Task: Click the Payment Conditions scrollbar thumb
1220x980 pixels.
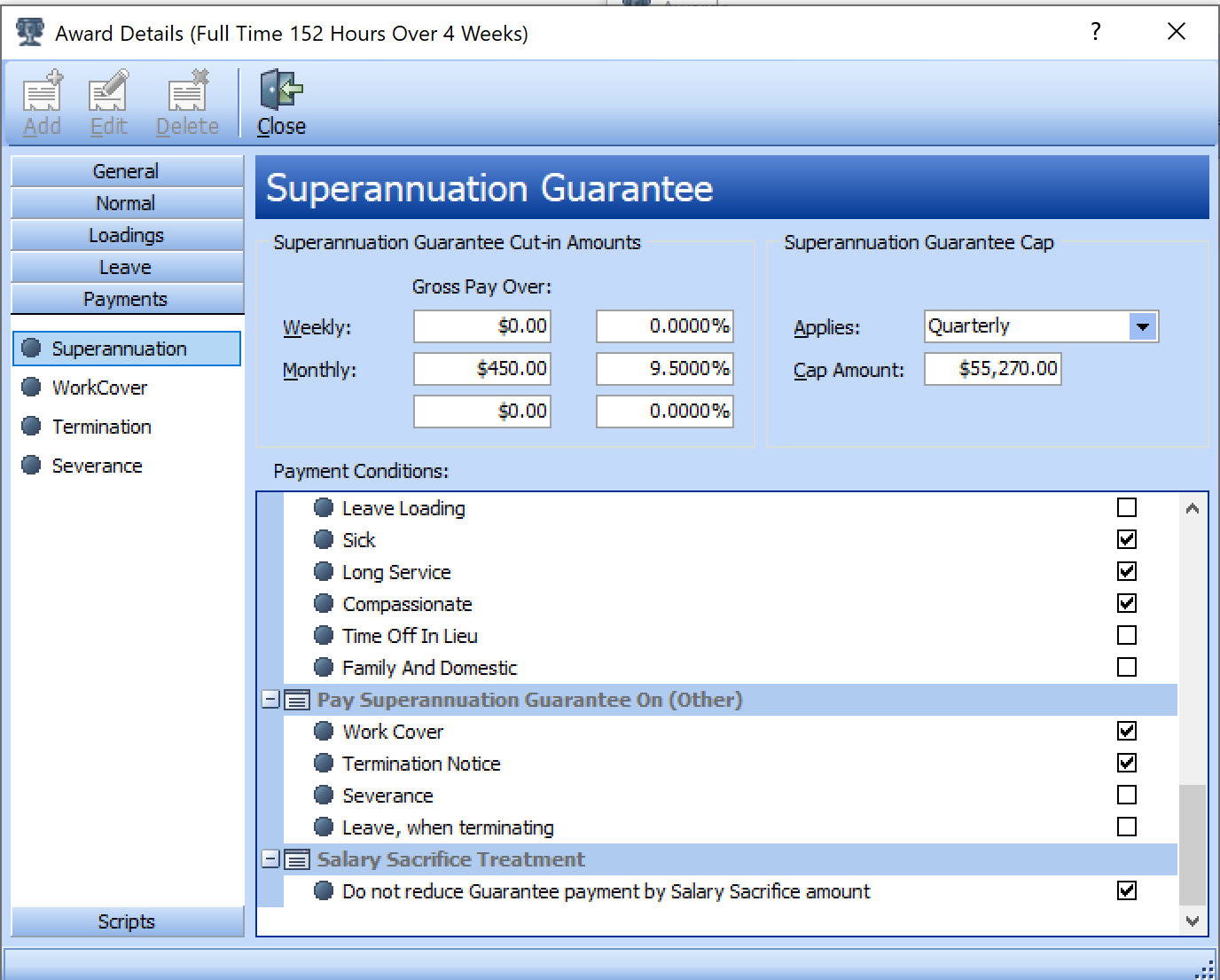Action: point(1193,844)
